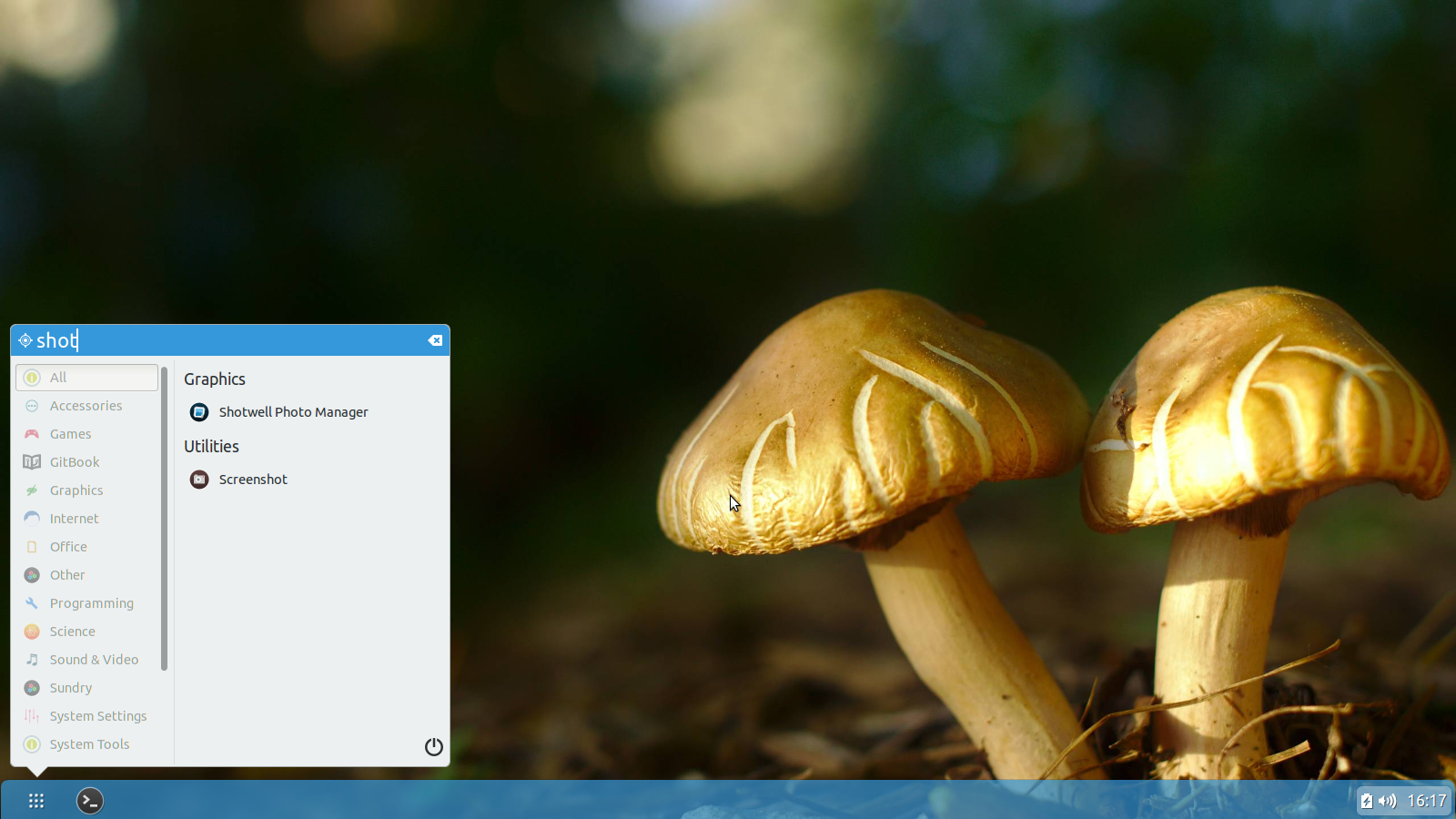Choose the Office category

pos(86,547)
